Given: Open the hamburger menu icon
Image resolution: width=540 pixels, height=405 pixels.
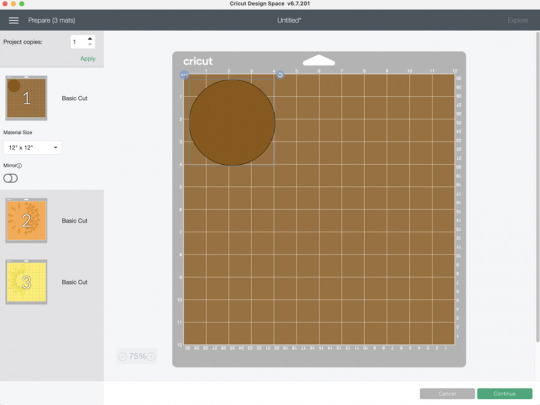Looking at the screenshot, I should [x=14, y=21].
